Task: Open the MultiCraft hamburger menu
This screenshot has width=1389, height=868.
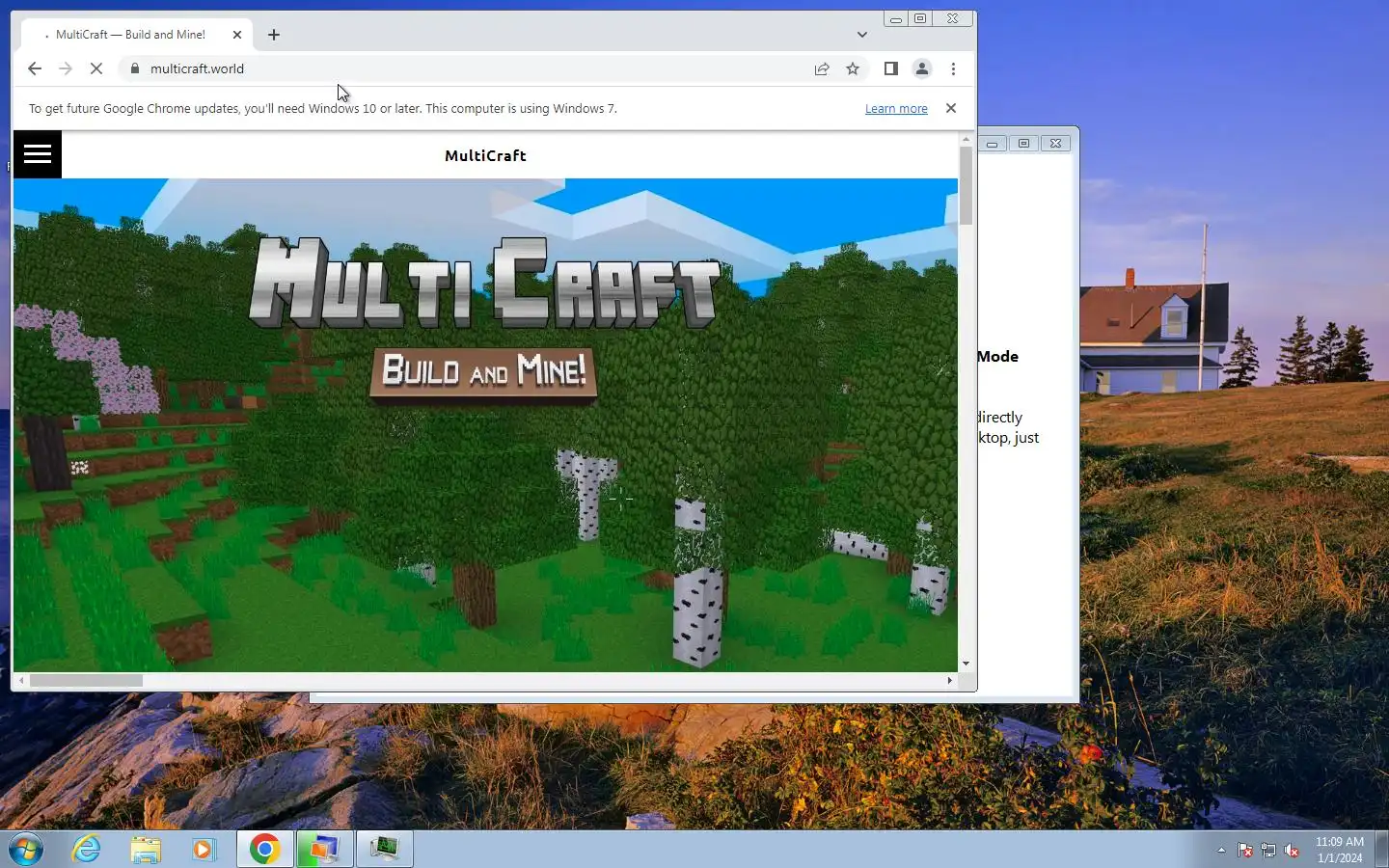Action: click(38, 154)
